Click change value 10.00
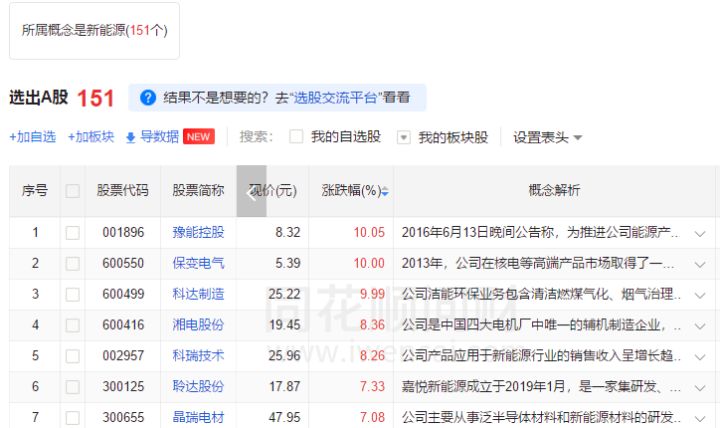The height and width of the screenshot is (428, 720). point(369,263)
